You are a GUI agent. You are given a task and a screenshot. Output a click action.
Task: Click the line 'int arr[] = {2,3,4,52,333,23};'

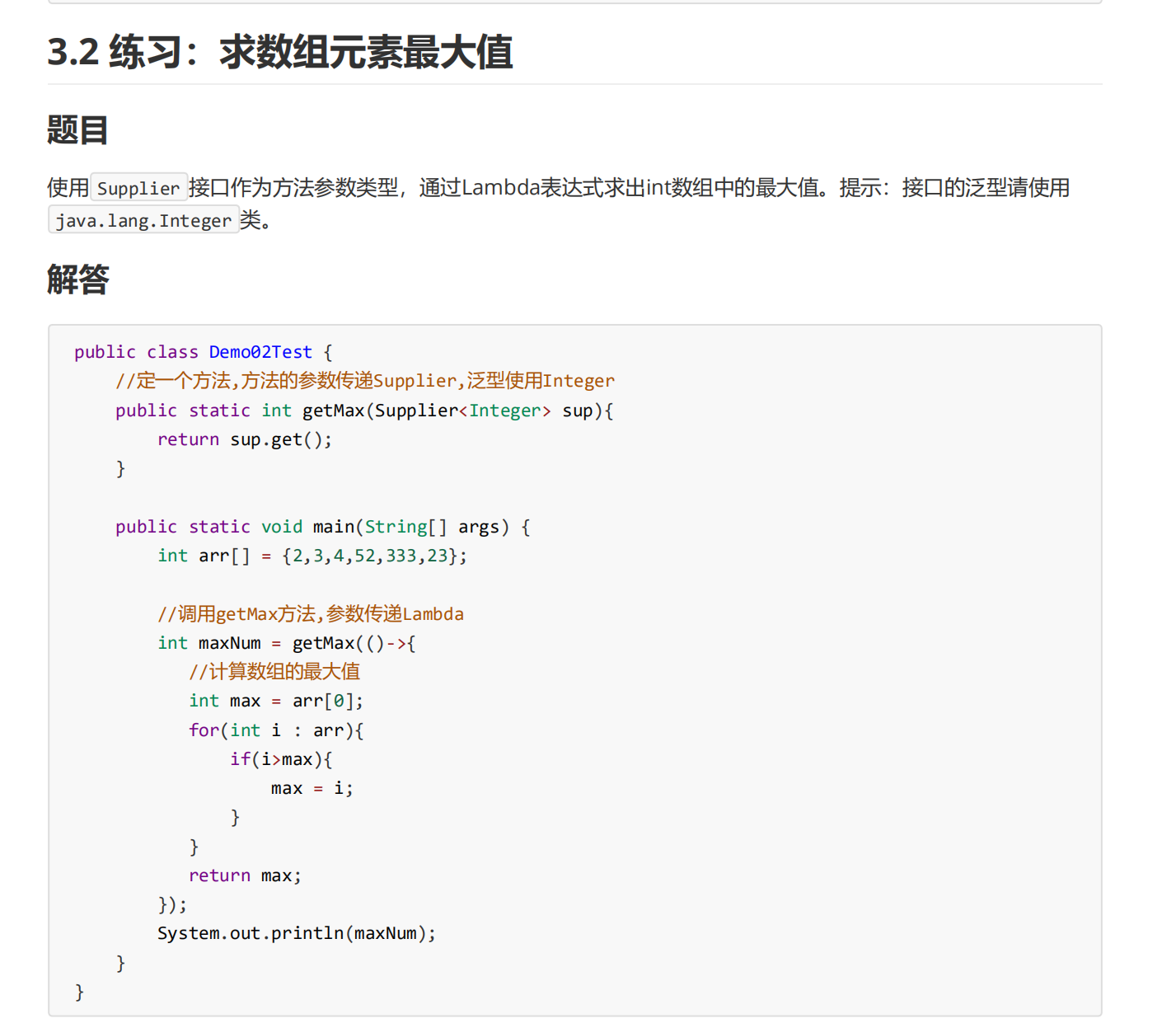[312, 556]
